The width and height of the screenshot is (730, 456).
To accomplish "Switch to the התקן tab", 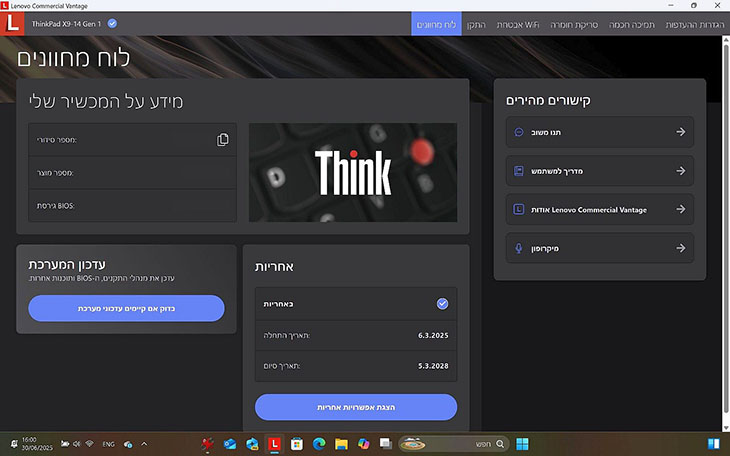I will click(x=476, y=24).
